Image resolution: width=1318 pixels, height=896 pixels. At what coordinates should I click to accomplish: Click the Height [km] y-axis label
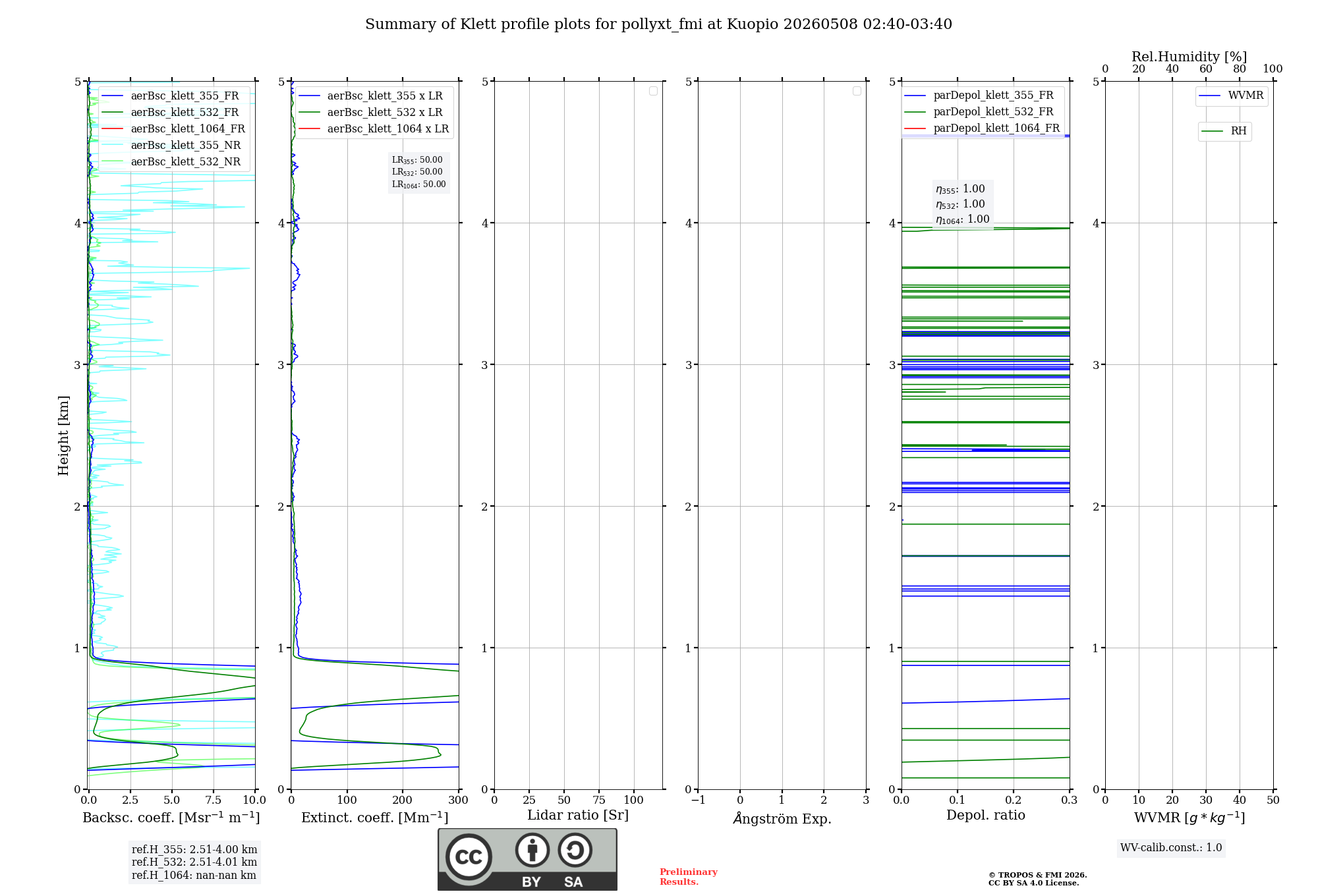point(63,435)
